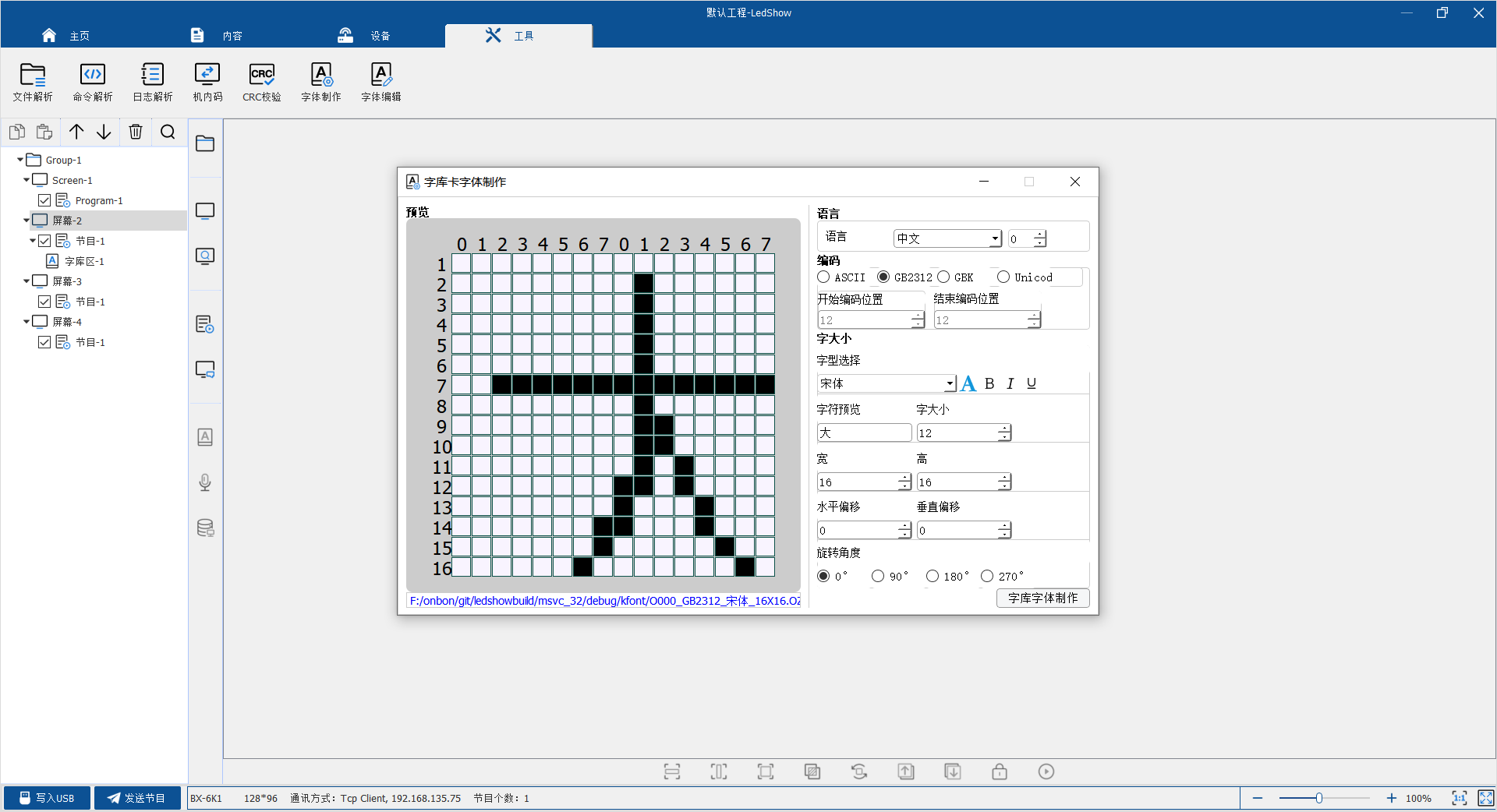Open the 语言 language dropdown showing 中文

pos(947,238)
